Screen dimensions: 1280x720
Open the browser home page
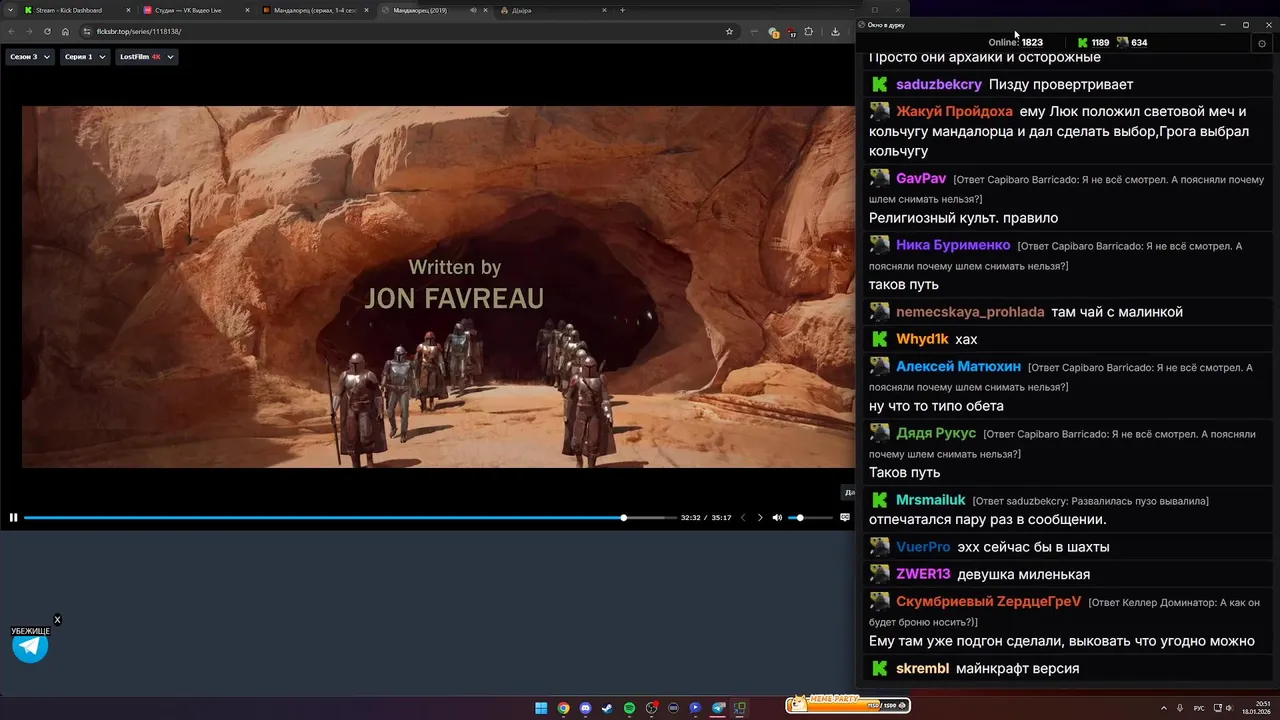point(65,31)
